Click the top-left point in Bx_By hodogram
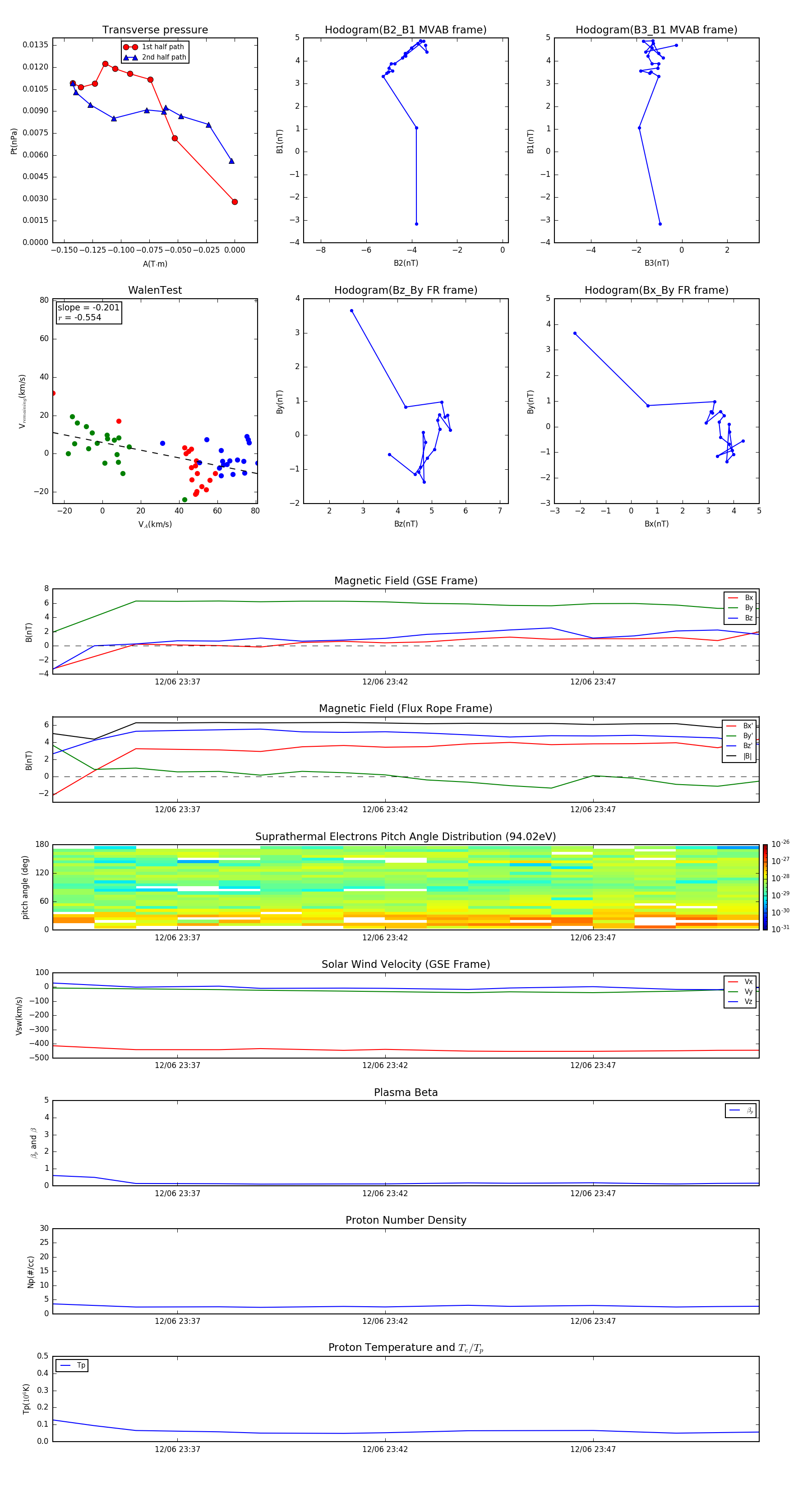 point(574,333)
